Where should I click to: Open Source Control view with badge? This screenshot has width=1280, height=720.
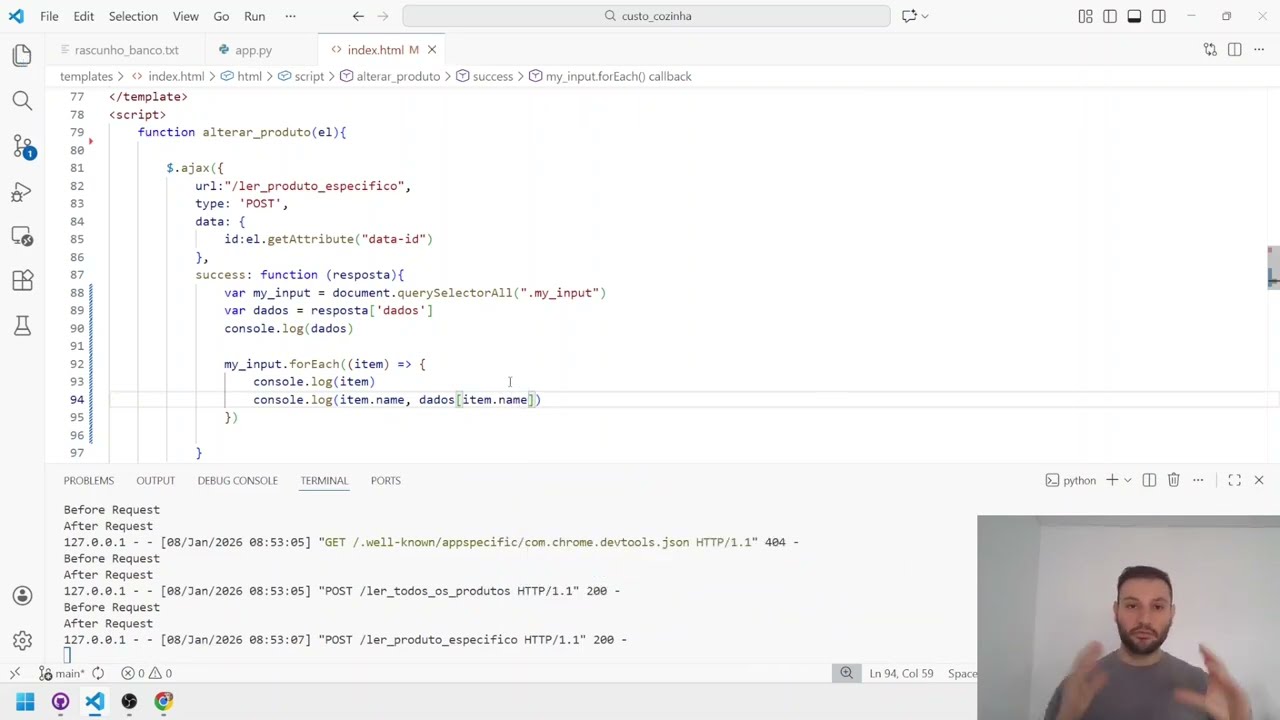tap(22, 146)
